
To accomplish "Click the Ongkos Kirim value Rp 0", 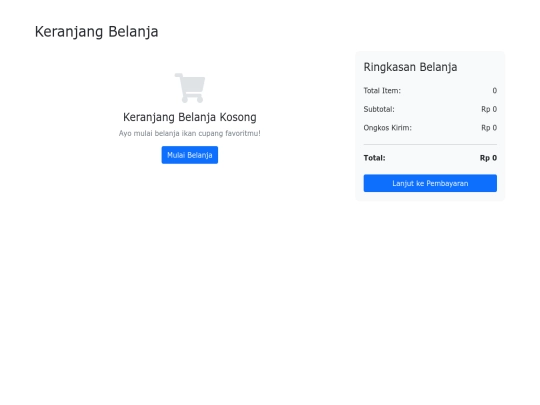I will (x=489, y=128).
